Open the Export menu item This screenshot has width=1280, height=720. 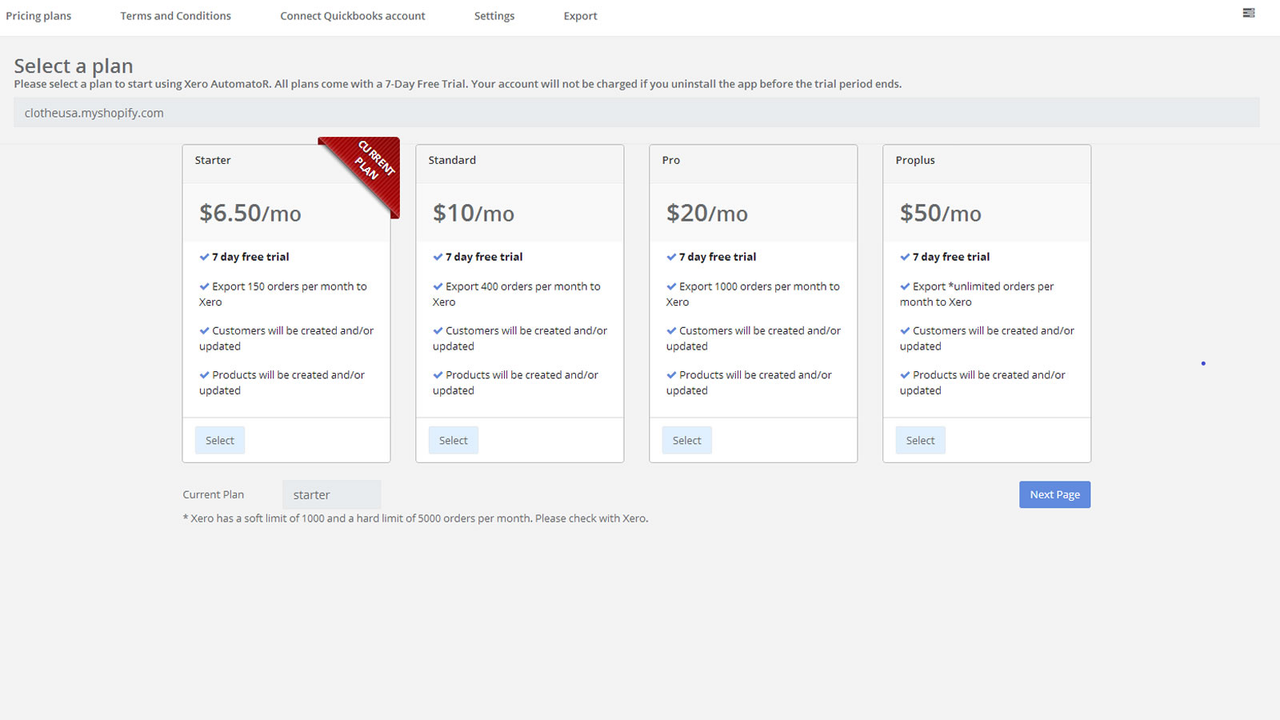point(580,16)
